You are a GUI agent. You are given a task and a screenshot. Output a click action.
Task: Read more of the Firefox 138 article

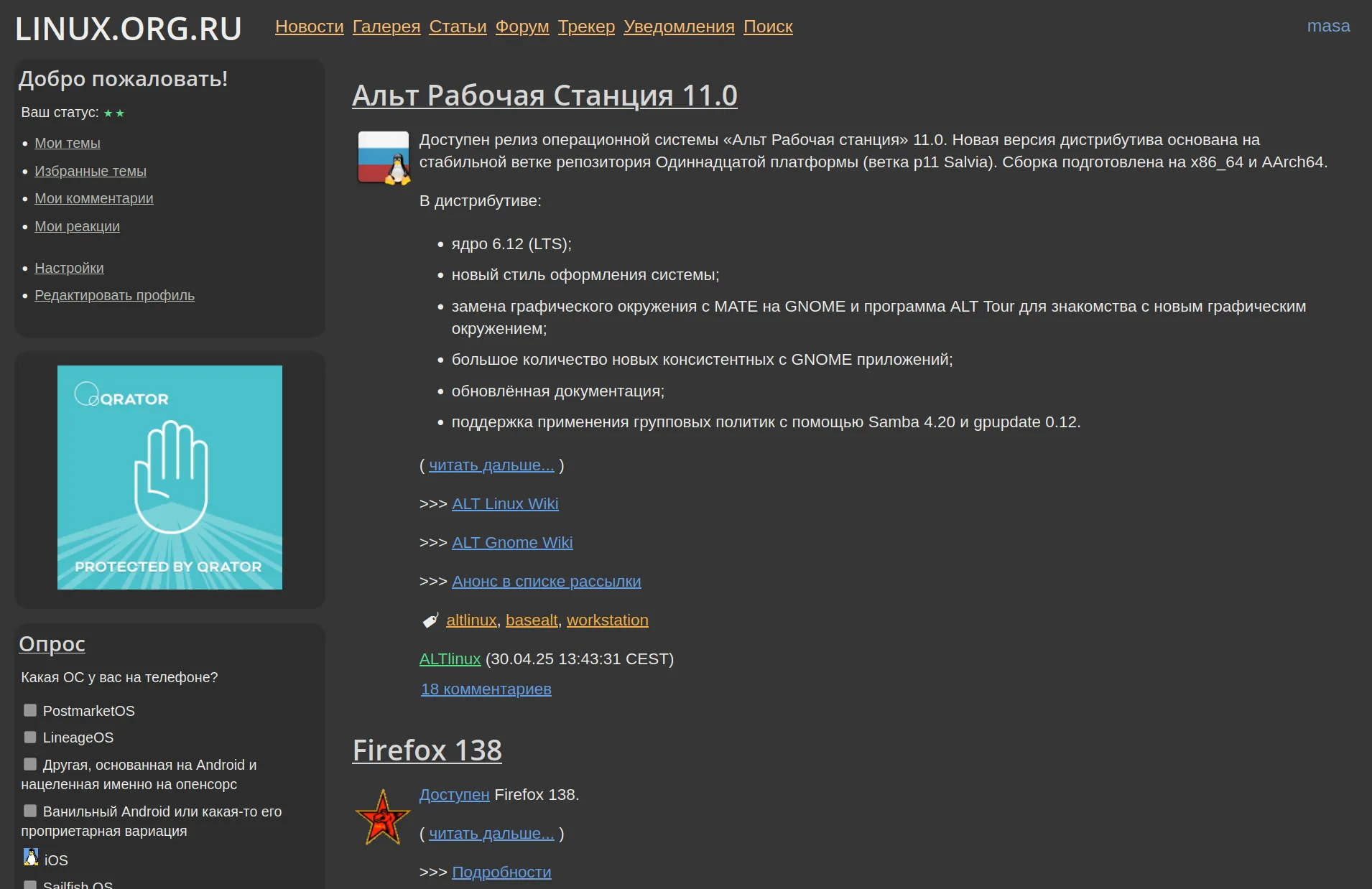(x=492, y=834)
